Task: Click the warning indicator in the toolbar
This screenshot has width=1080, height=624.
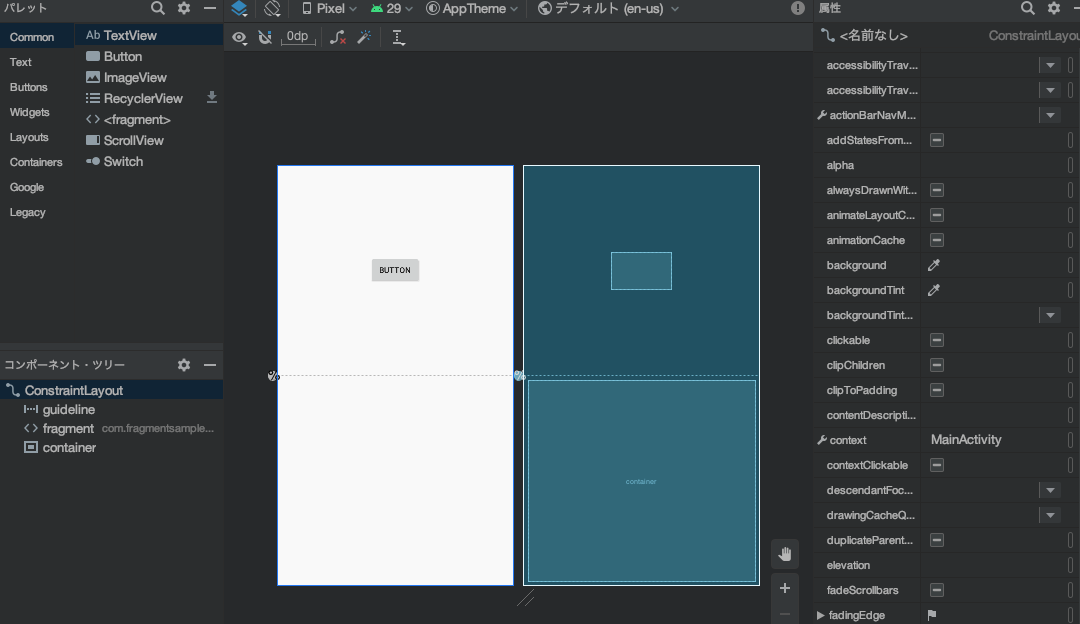Action: [x=798, y=8]
